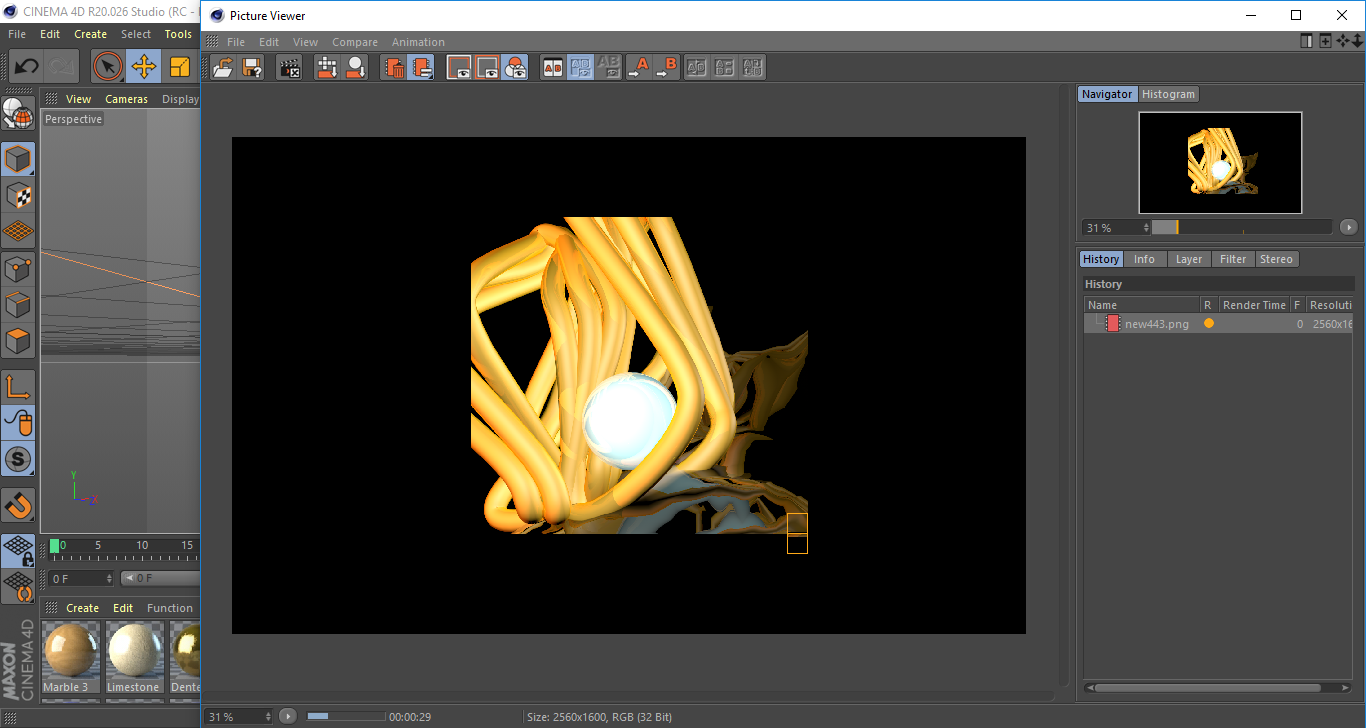
Task: Toggle the greyed AB Difference icon
Action: point(608,68)
